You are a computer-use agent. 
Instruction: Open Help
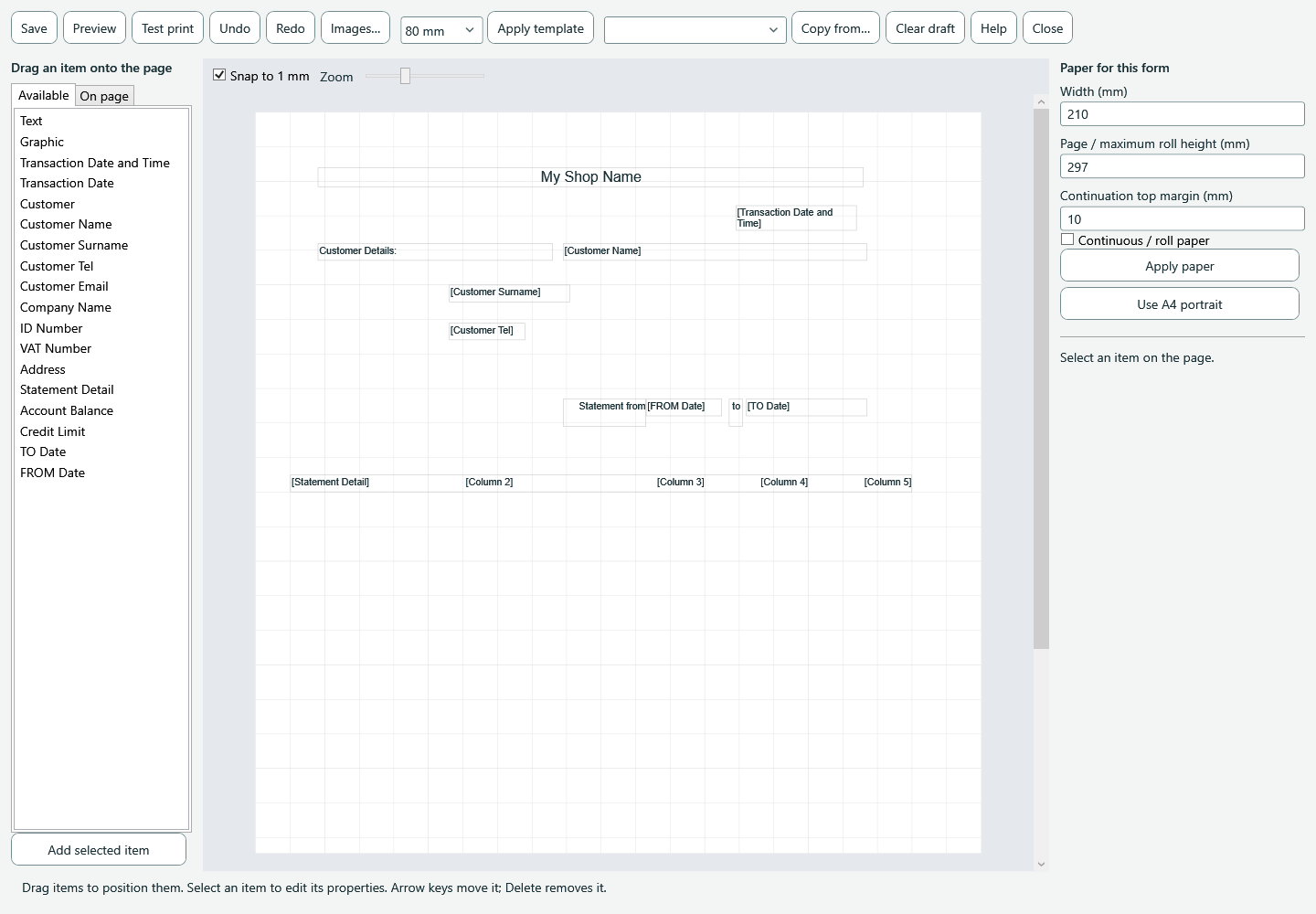pyautogui.click(x=993, y=28)
